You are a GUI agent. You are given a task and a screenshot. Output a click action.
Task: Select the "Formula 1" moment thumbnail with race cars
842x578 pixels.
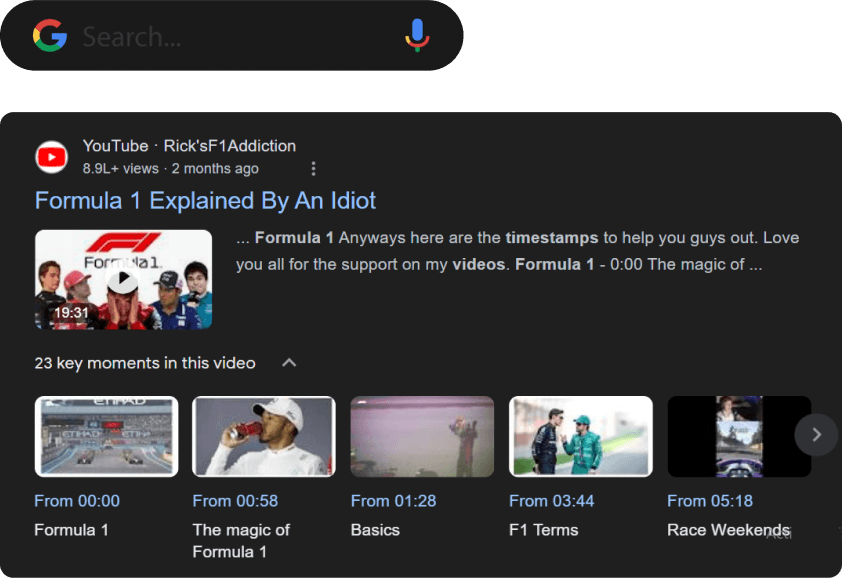(x=106, y=435)
